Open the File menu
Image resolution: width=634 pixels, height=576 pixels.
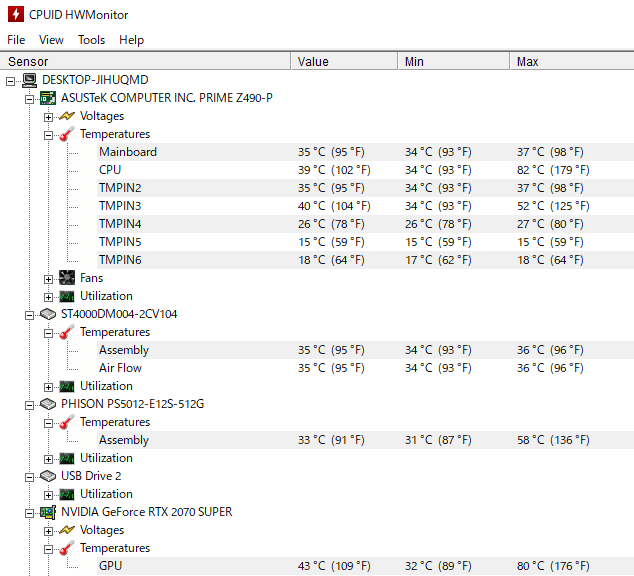pyautogui.click(x=16, y=40)
